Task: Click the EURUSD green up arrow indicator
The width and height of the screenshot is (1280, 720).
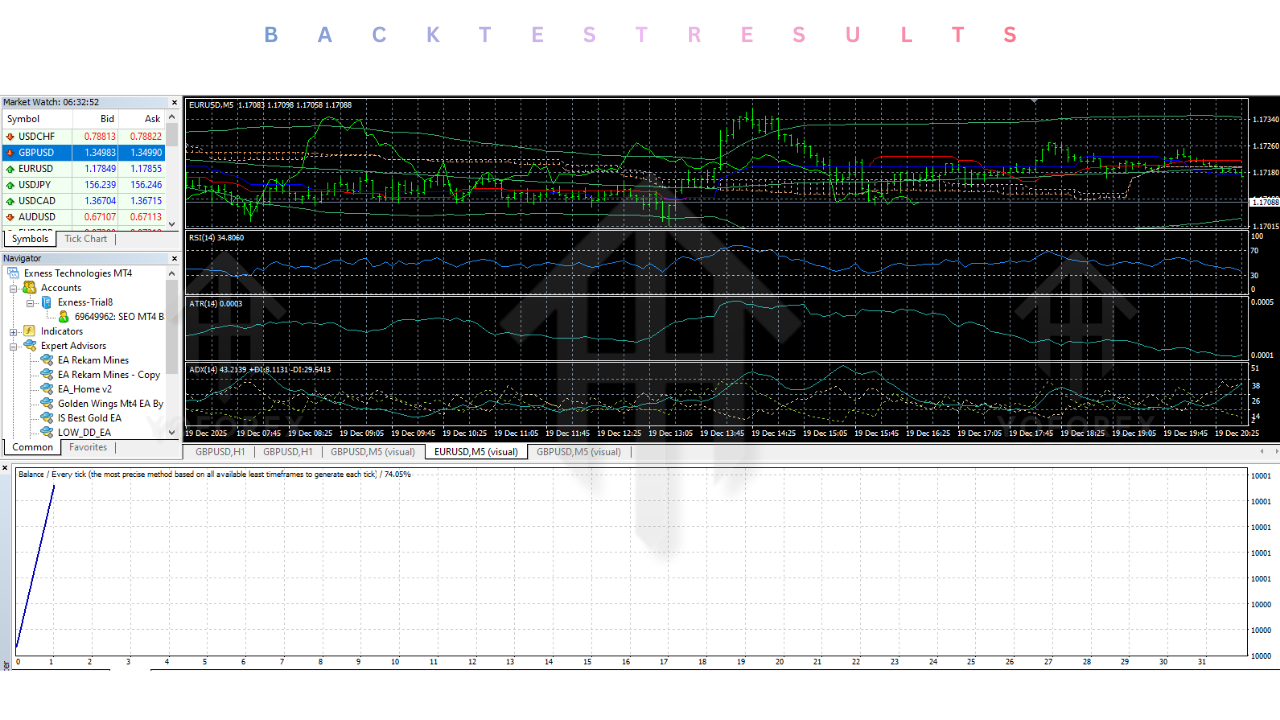Action: click(11, 168)
